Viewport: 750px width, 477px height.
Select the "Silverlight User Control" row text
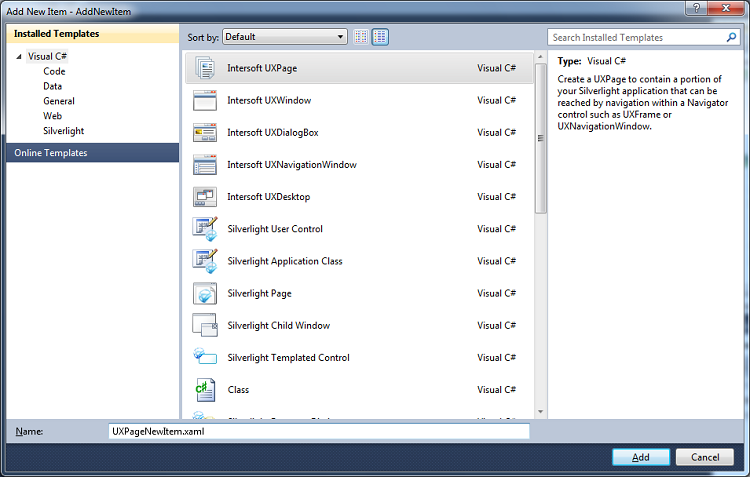[275, 229]
